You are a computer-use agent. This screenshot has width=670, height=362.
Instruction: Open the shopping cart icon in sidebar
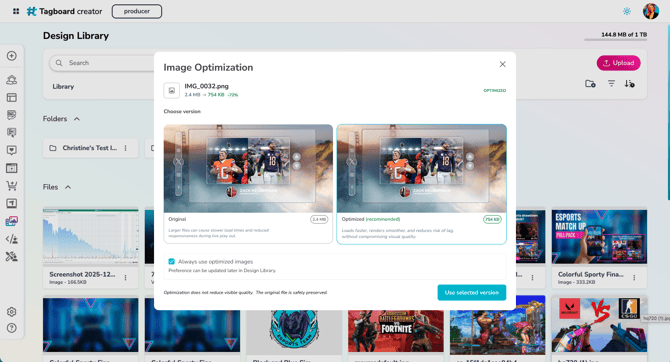coord(12,185)
